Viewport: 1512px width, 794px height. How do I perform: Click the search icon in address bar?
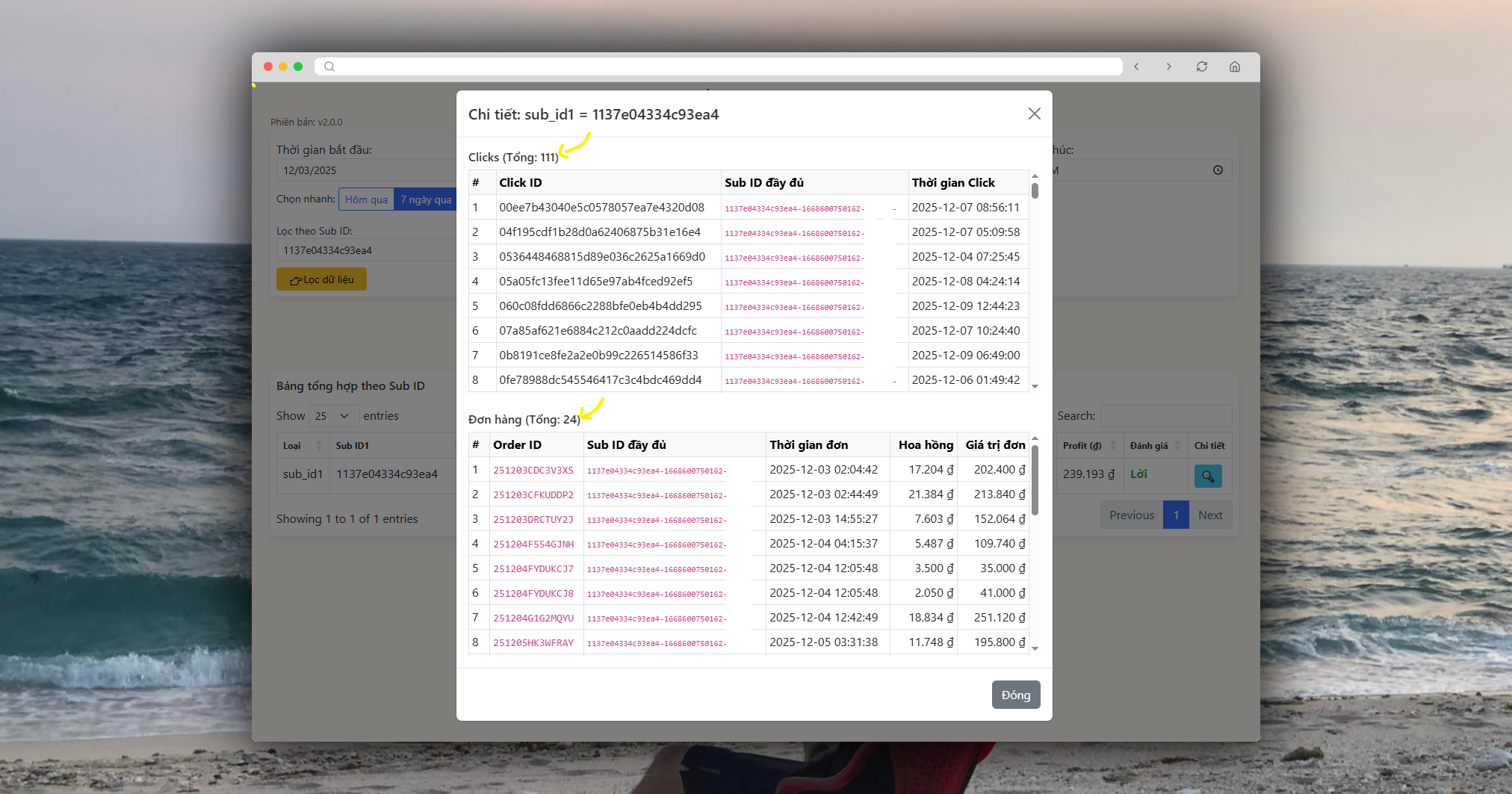coord(329,66)
